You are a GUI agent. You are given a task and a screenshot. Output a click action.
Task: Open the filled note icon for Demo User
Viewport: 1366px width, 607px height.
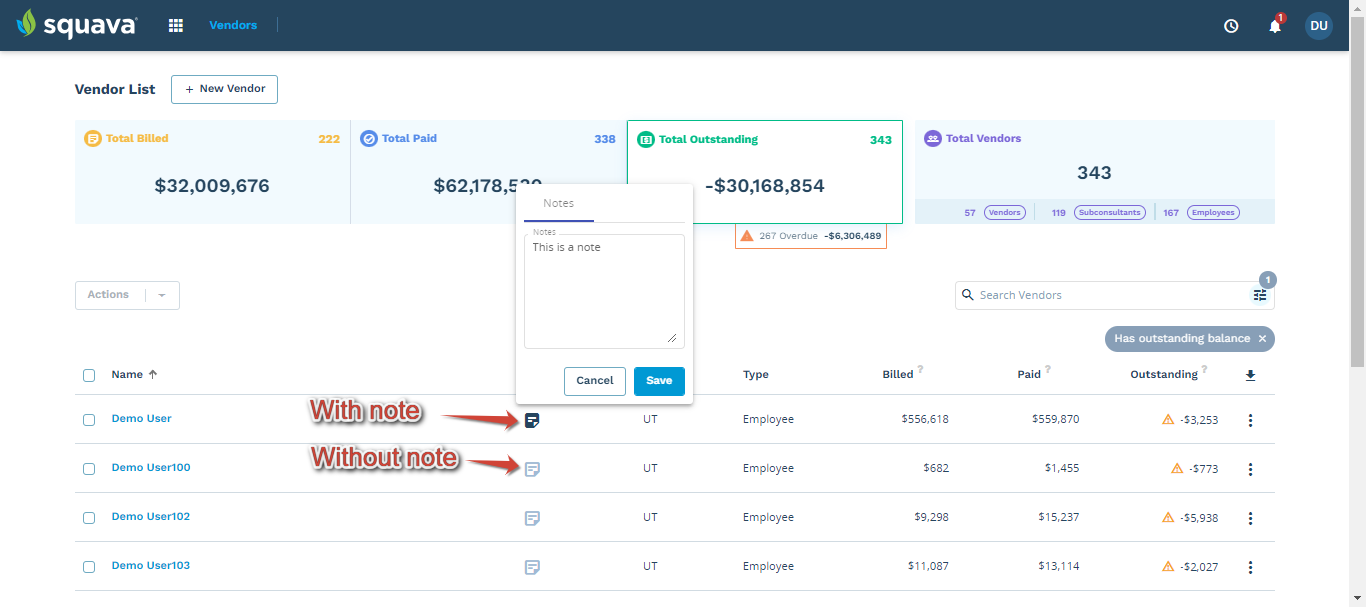coord(533,420)
